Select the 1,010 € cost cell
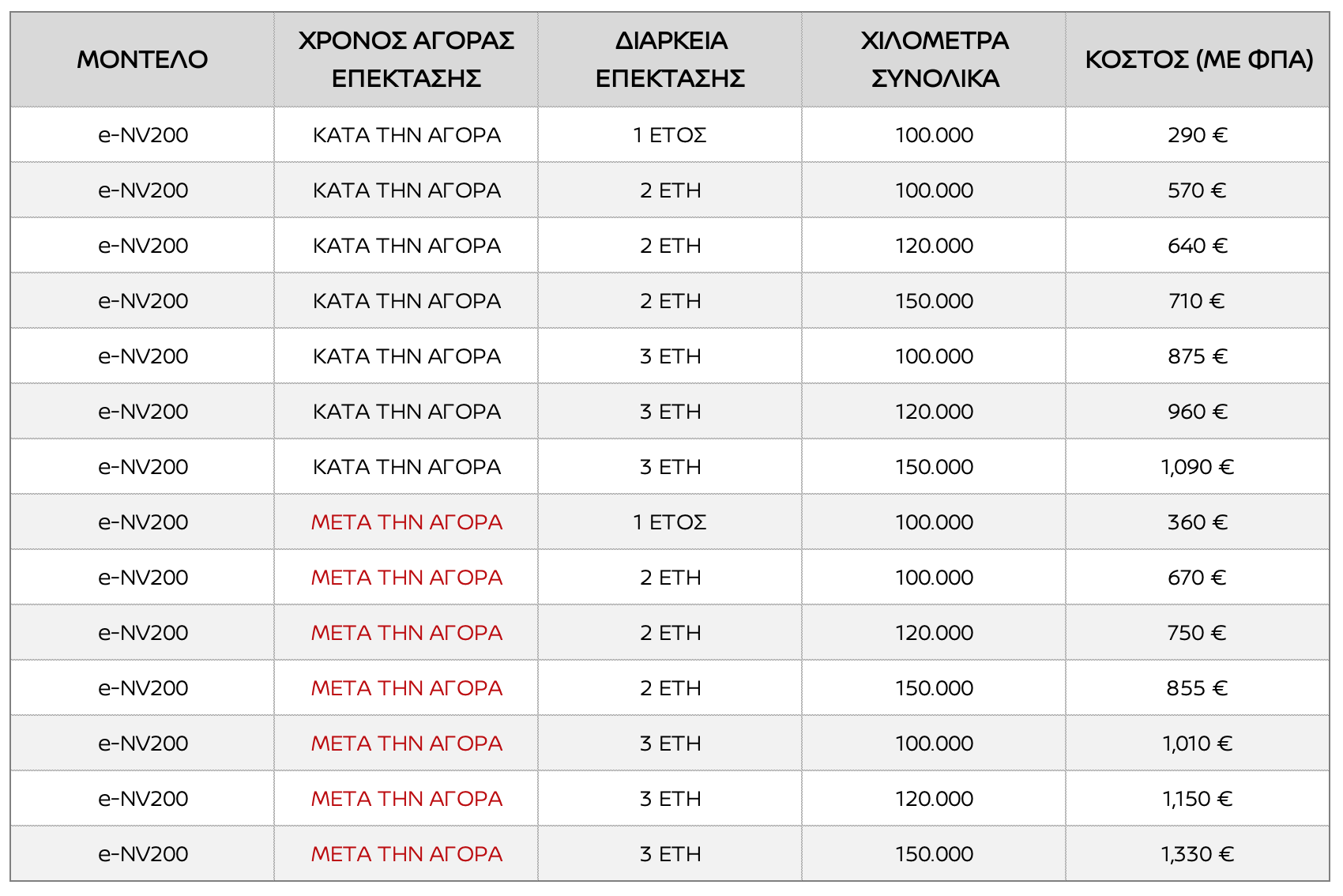 pyautogui.click(x=1198, y=744)
